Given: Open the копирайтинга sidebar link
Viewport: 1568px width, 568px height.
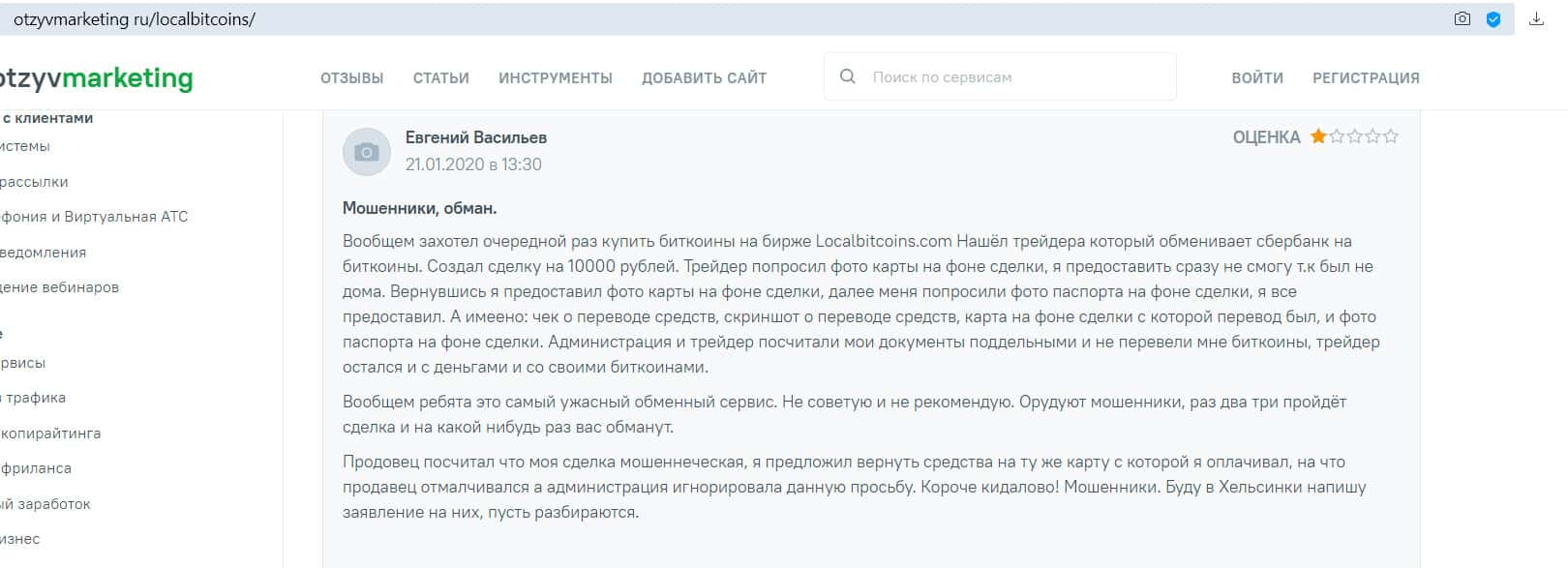Looking at the screenshot, I should pyautogui.click(x=51, y=433).
